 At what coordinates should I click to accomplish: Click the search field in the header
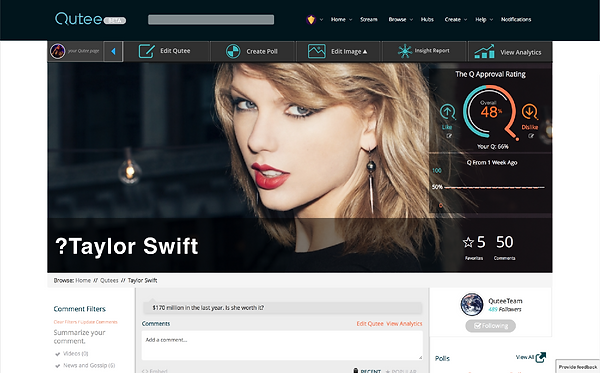(211, 20)
